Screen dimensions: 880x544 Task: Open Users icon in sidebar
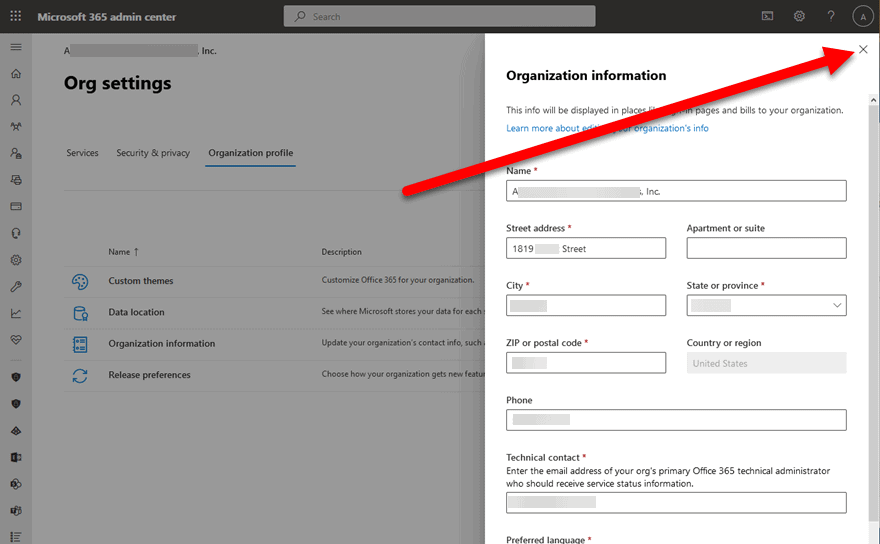(x=16, y=100)
